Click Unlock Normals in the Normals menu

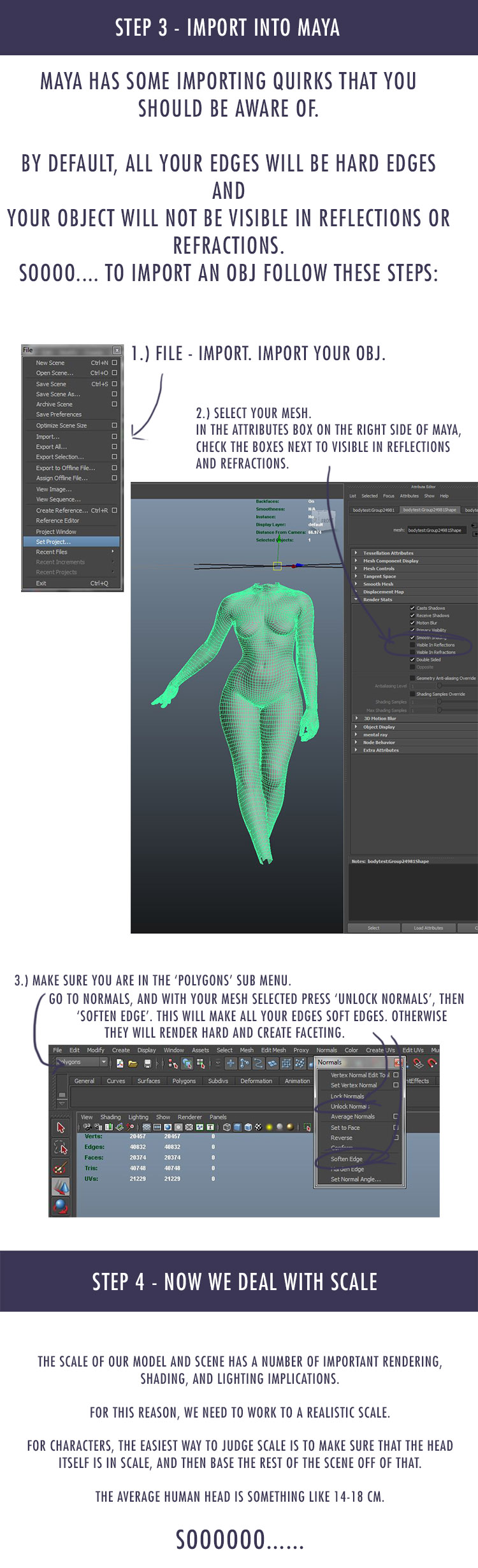350,1107
